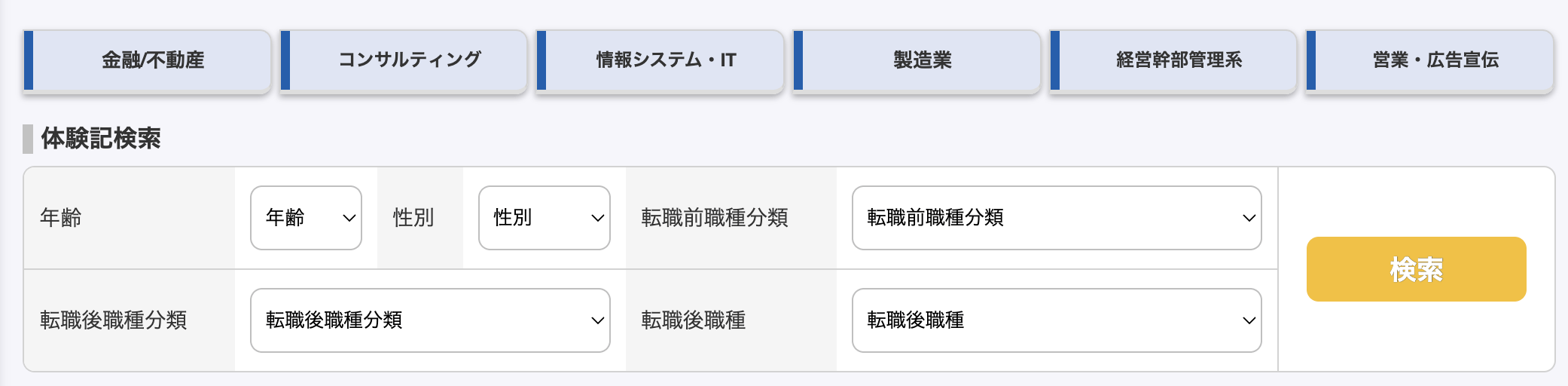1568x386 pixels.
Task: Go to 情報システム・IT category
Action: tap(660, 60)
